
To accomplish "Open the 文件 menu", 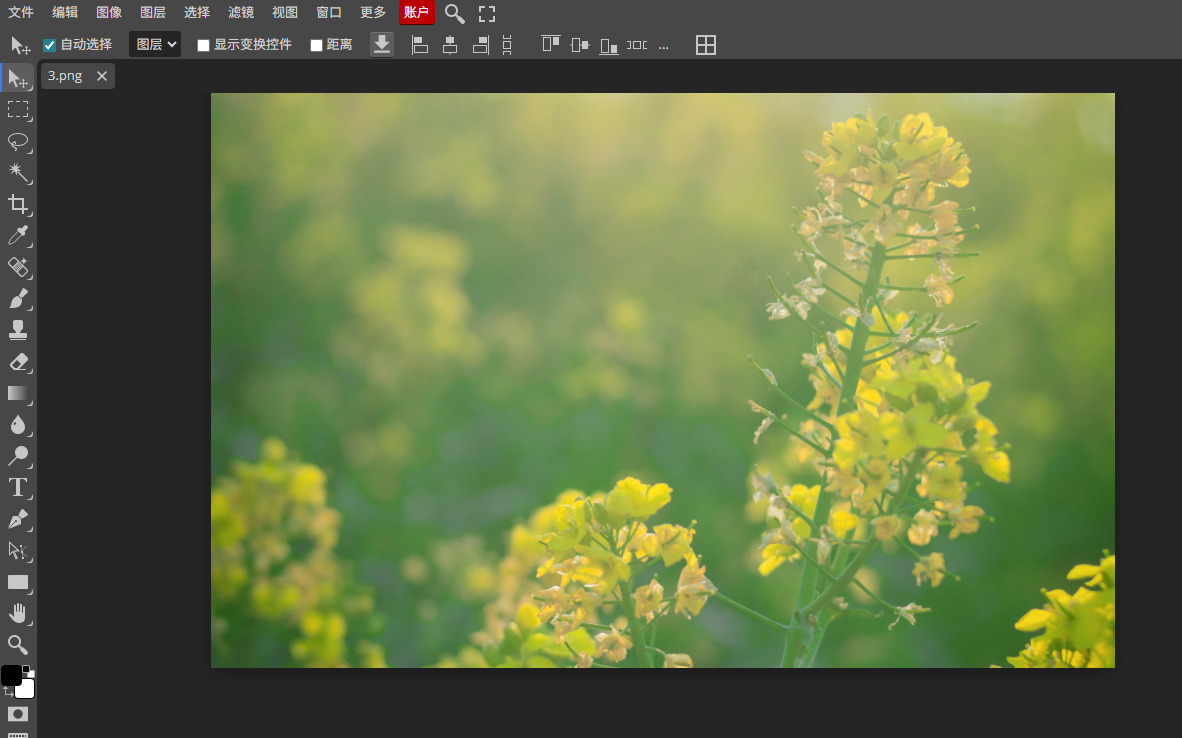I will (21, 13).
